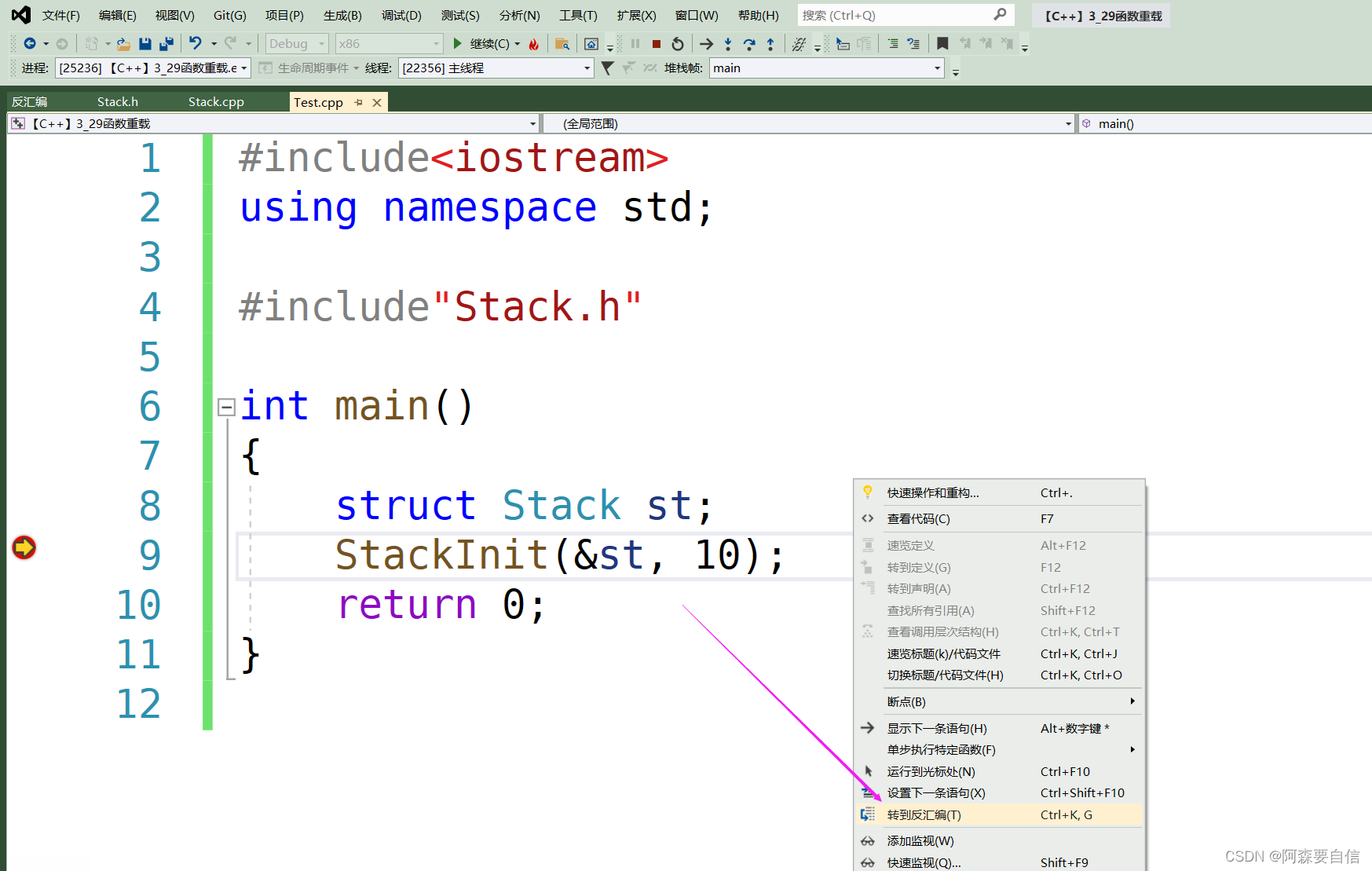Open the Help menu
1372x871 pixels.
759,15
